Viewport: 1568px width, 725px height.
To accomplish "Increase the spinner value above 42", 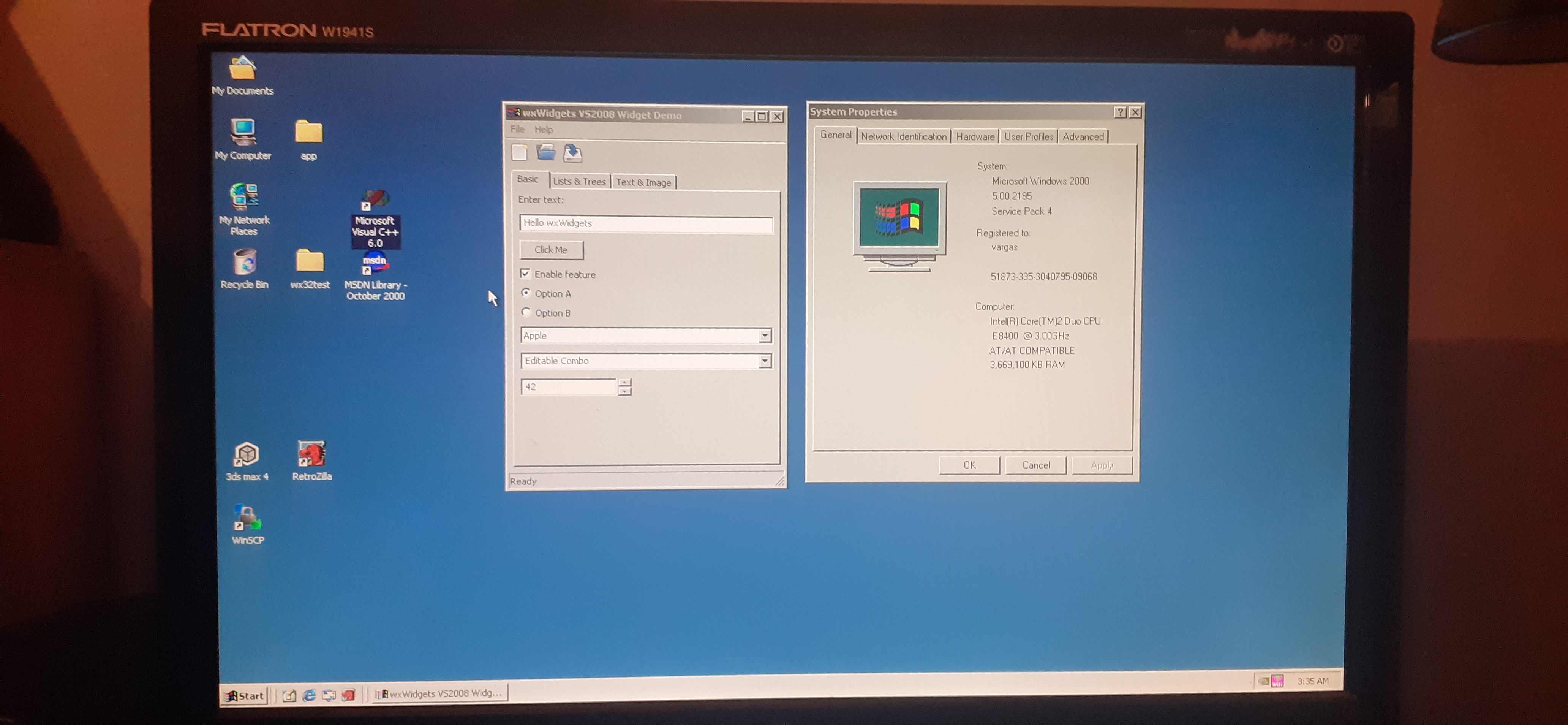I will pos(624,382).
